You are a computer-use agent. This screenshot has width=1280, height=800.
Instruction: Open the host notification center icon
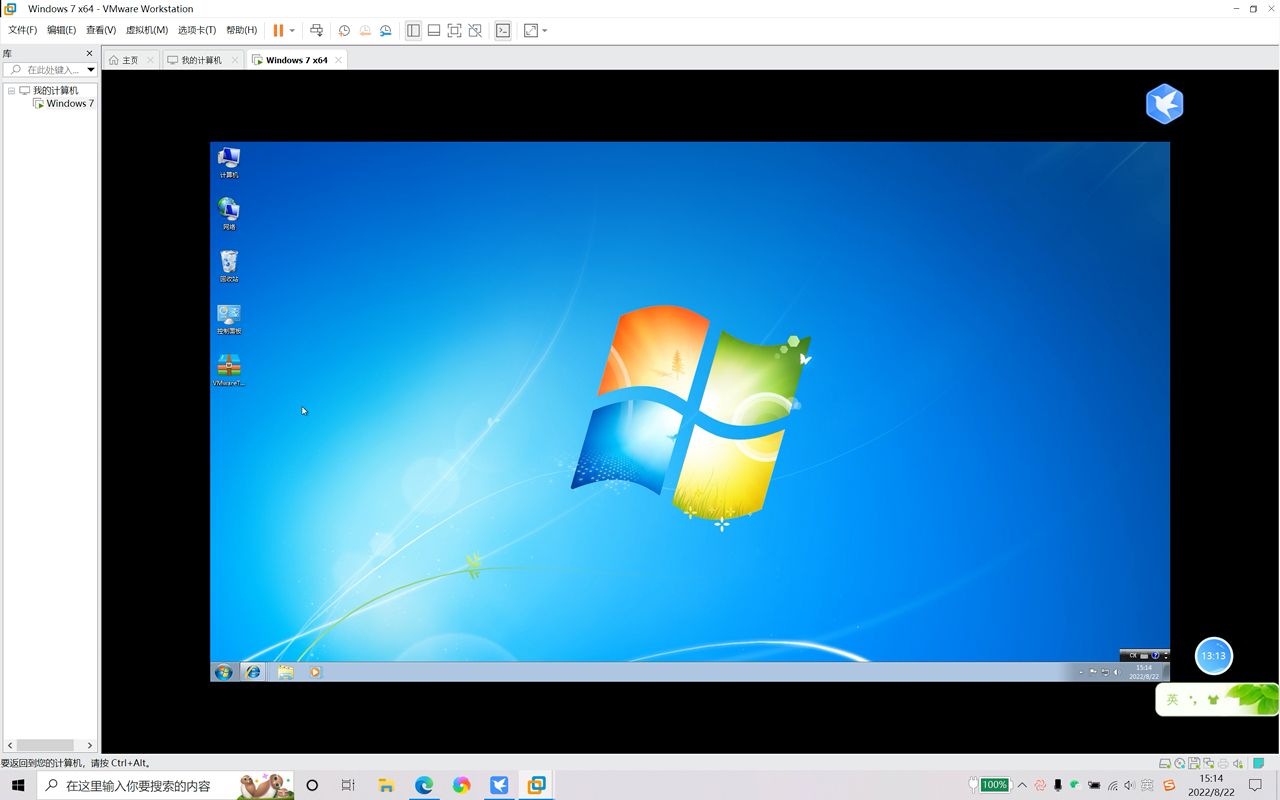tap(1256, 786)
